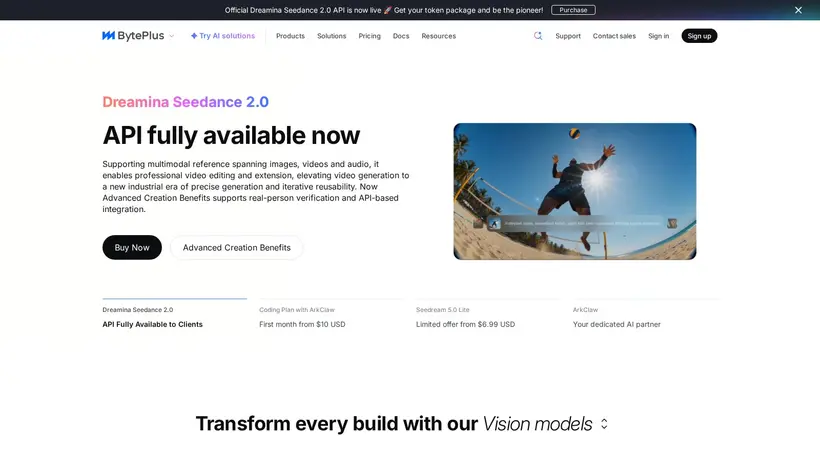Click the Dreamina Seedance 2.0 gradient heading

pyautogui.click(x=186, y=102)
